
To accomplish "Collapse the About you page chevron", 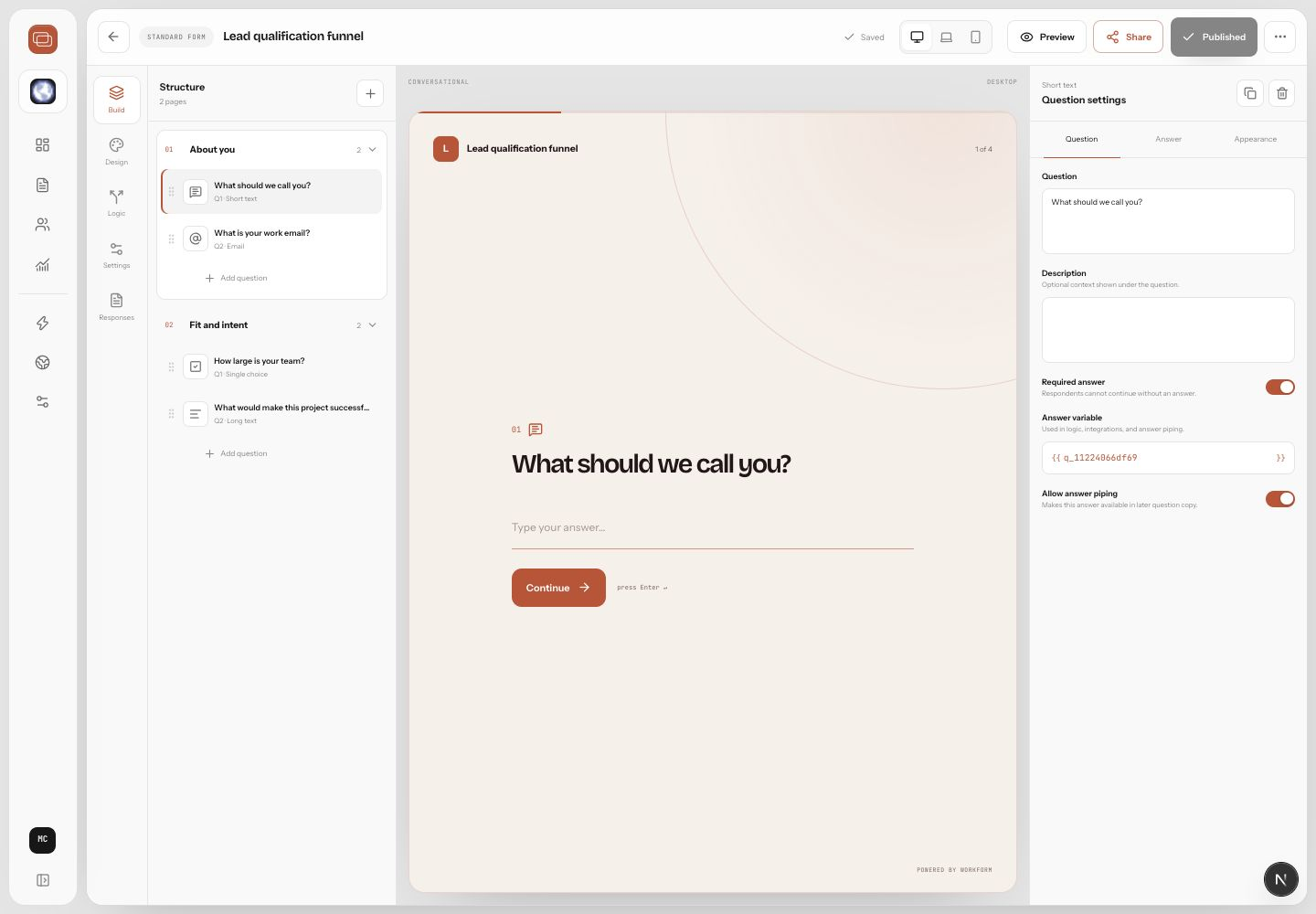I will click(x=372, y=149).
